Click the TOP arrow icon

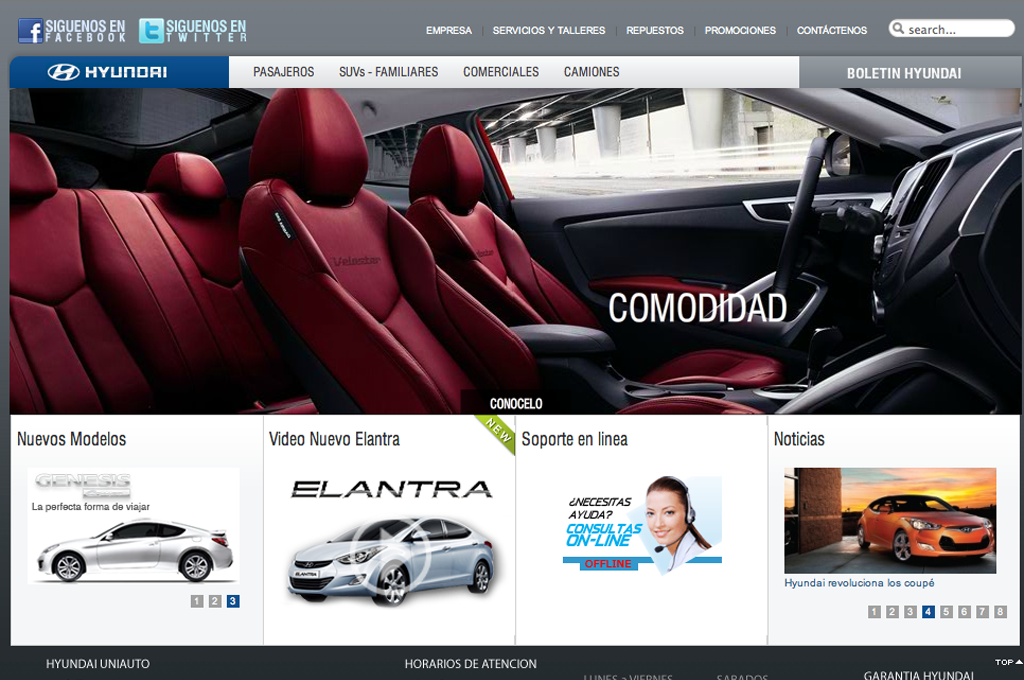pos(1008,662)
